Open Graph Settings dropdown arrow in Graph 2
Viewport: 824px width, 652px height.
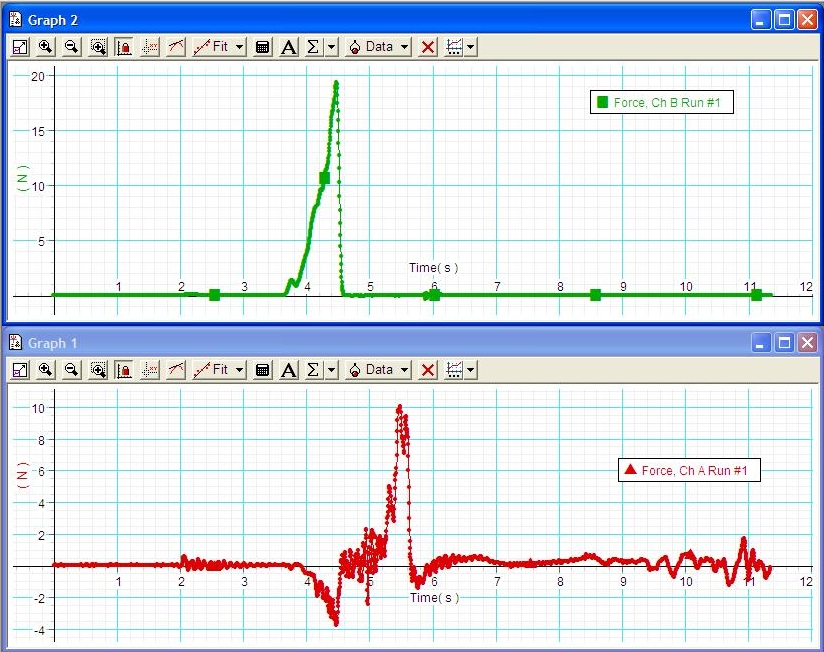(x=471, y=47)
